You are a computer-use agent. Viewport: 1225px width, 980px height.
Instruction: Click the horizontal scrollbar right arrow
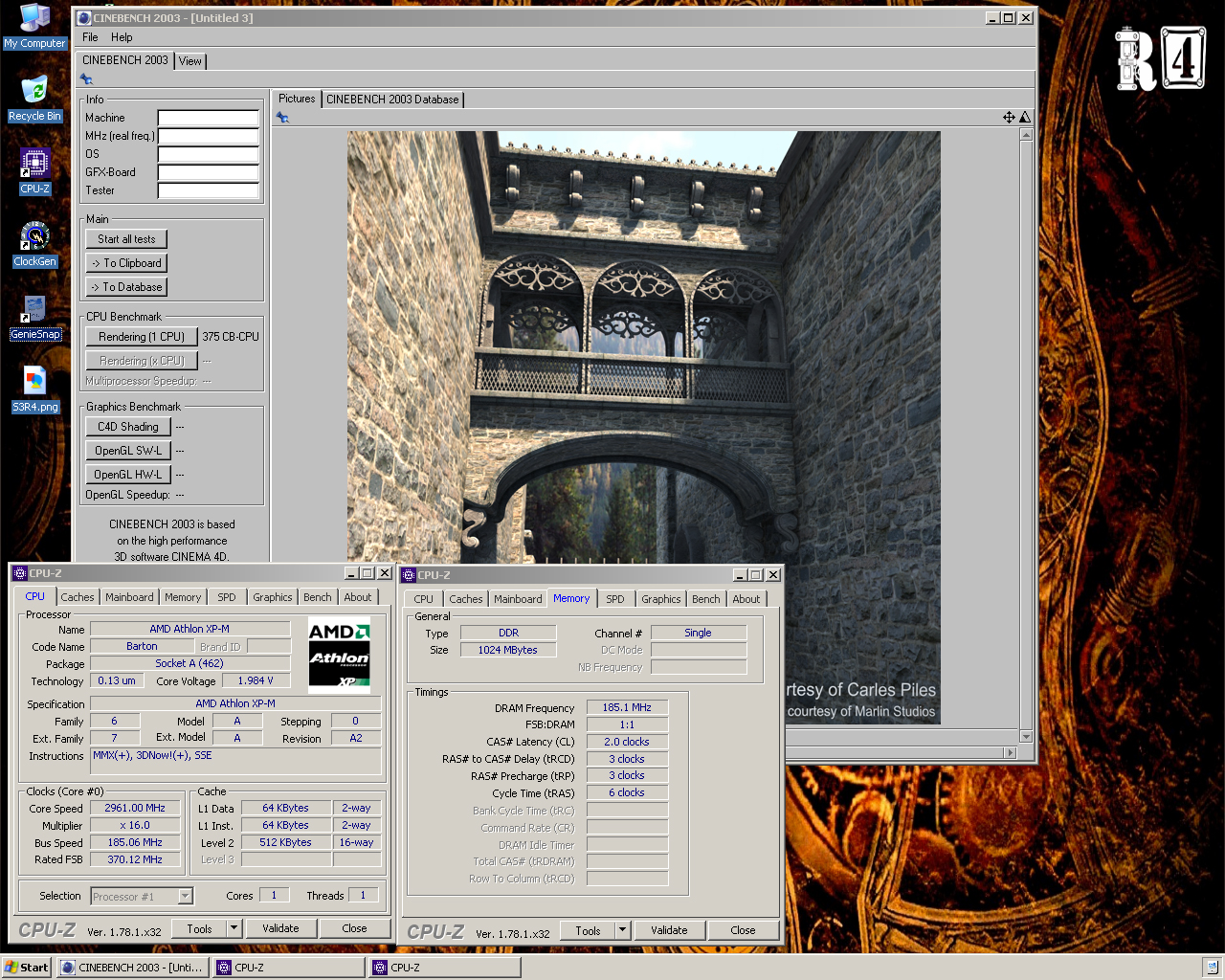pos(1010,752)
